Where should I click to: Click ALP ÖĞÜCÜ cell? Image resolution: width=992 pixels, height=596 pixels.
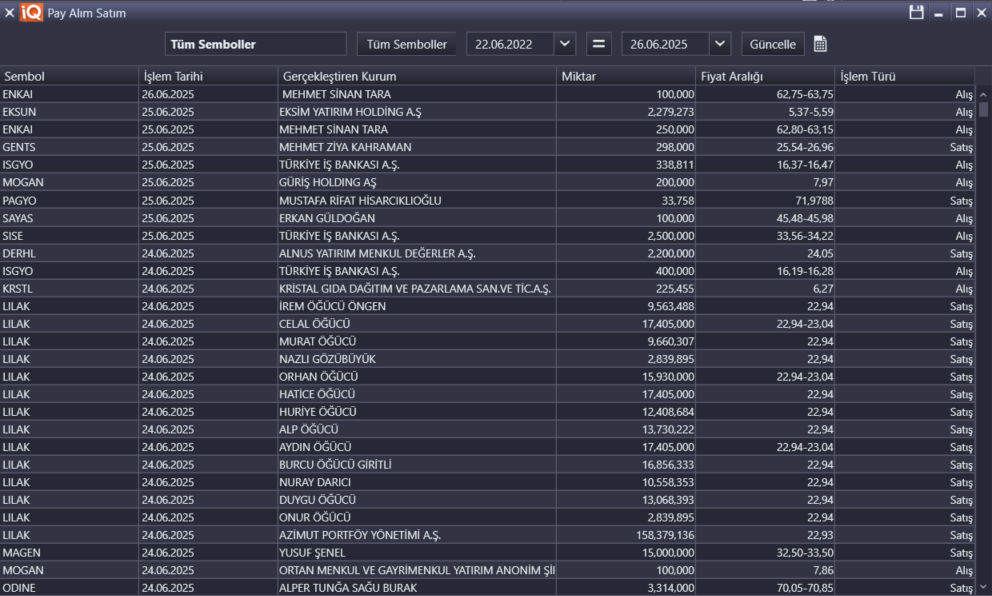tap(417, 429)
